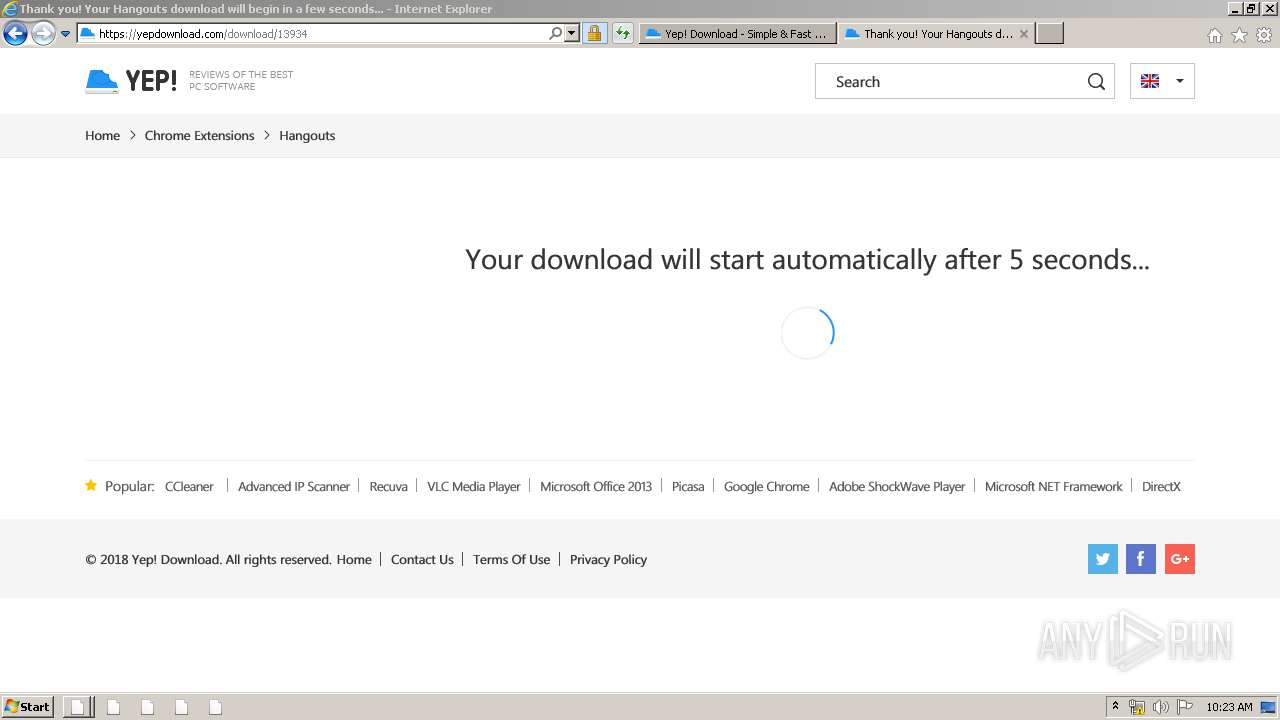Refresh the page with the reload icon
Viewport: 1280px width, 720px height.
coord(623,33)
